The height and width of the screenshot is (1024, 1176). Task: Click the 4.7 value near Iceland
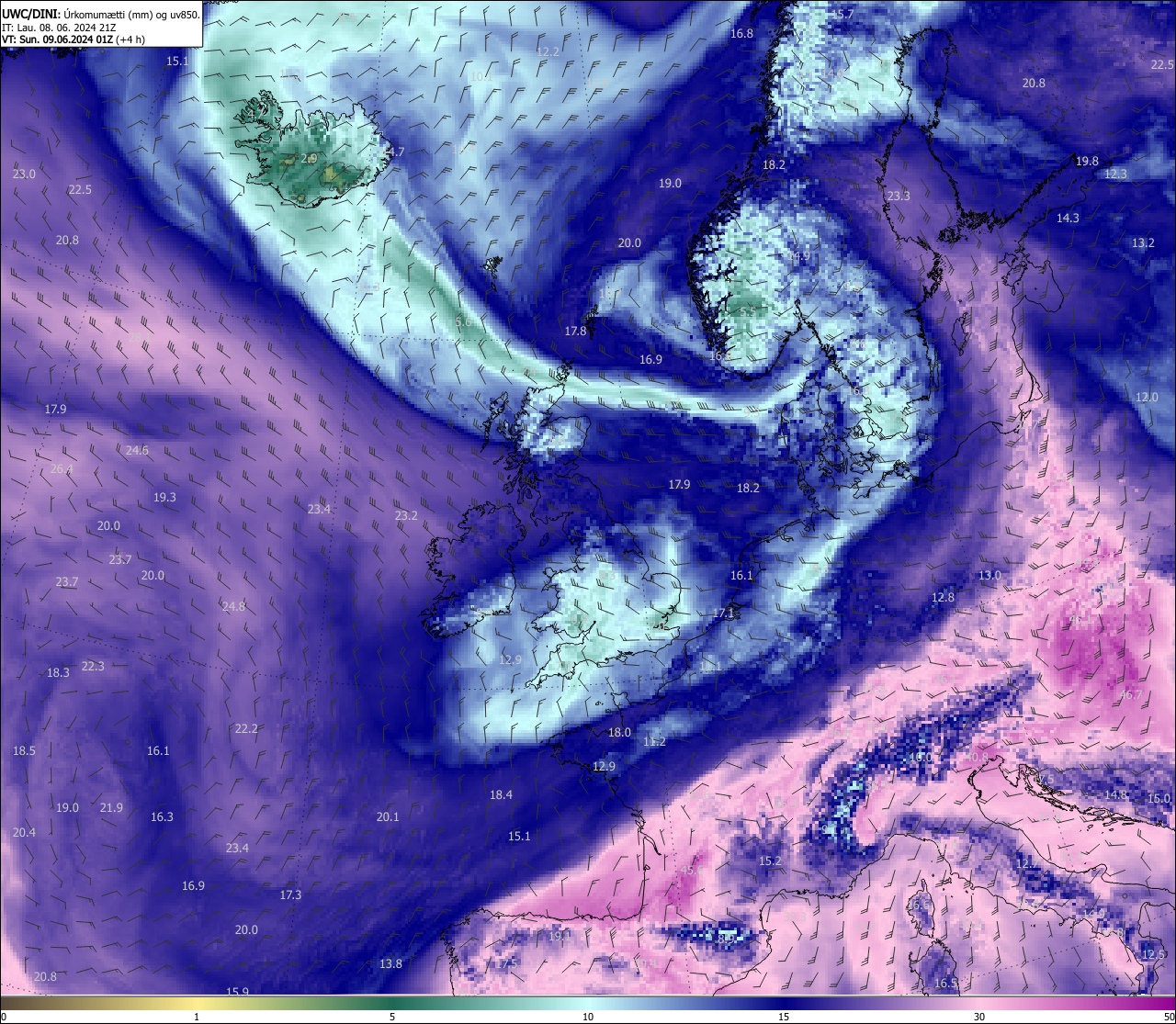click(x=396, y=152)
